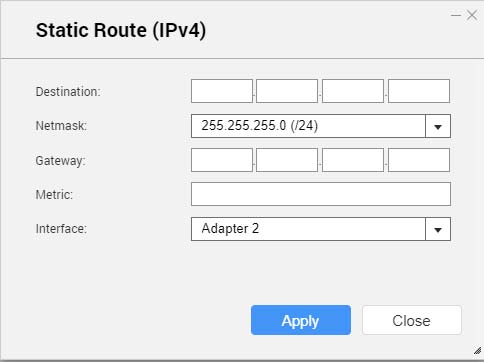
Task: Click the Static Route (IPv4) title
Action: click(x=121, y=30)
